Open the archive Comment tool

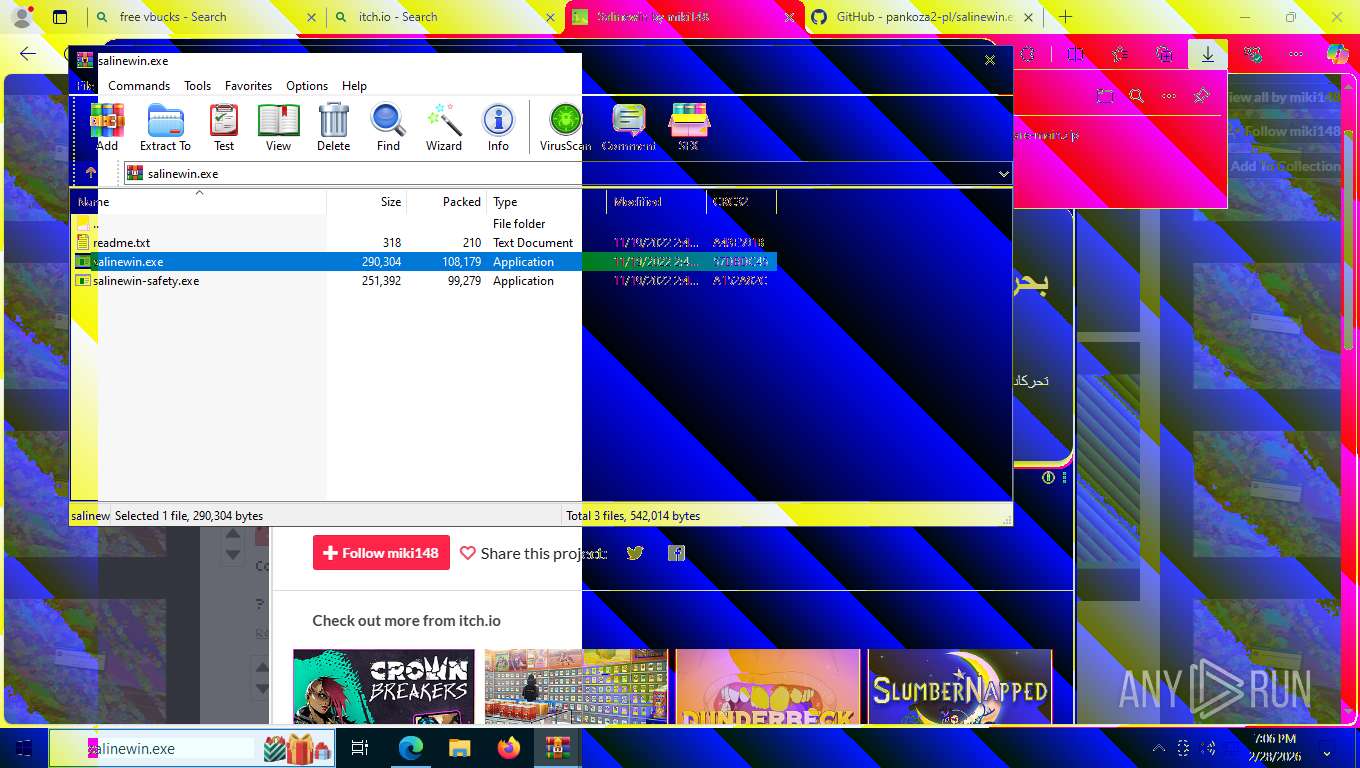[628, 127]
